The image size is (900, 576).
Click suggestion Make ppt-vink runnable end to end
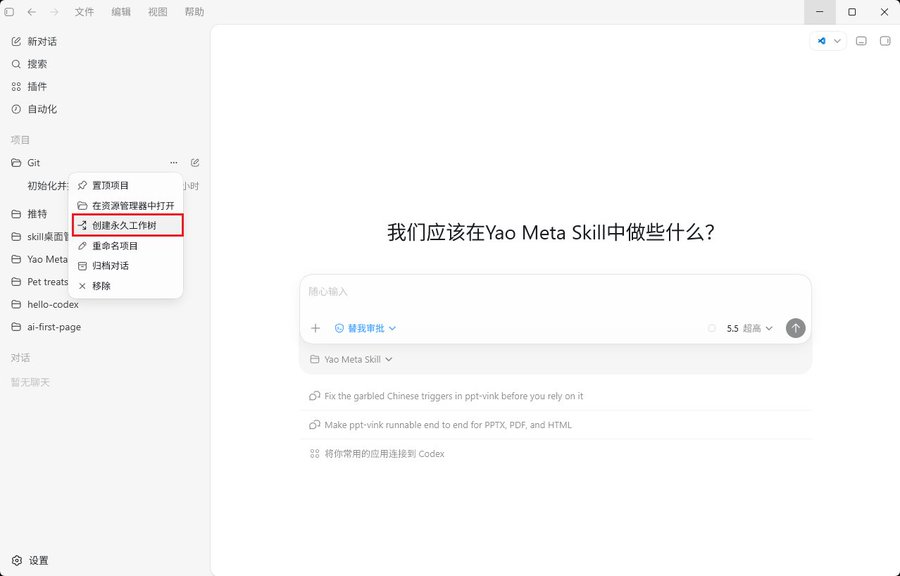[555, 425]
